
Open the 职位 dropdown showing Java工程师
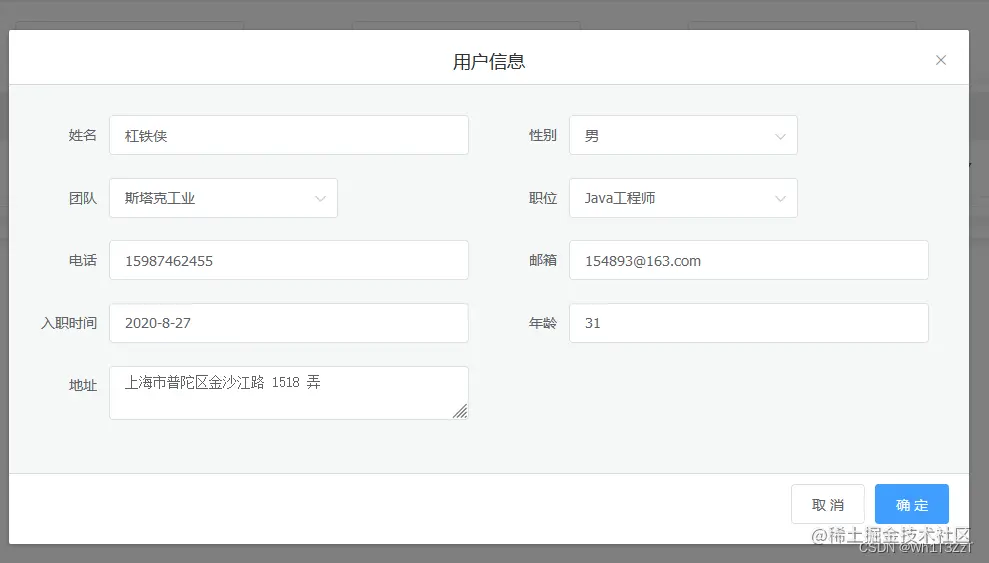coord(683,198)
